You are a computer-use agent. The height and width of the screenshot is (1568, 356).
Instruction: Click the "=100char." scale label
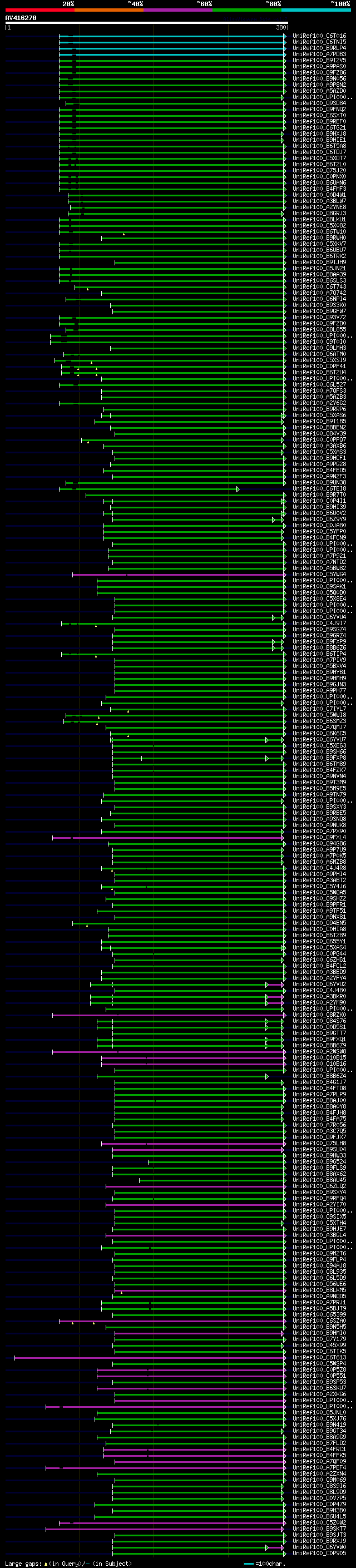tap(270, 1564)
